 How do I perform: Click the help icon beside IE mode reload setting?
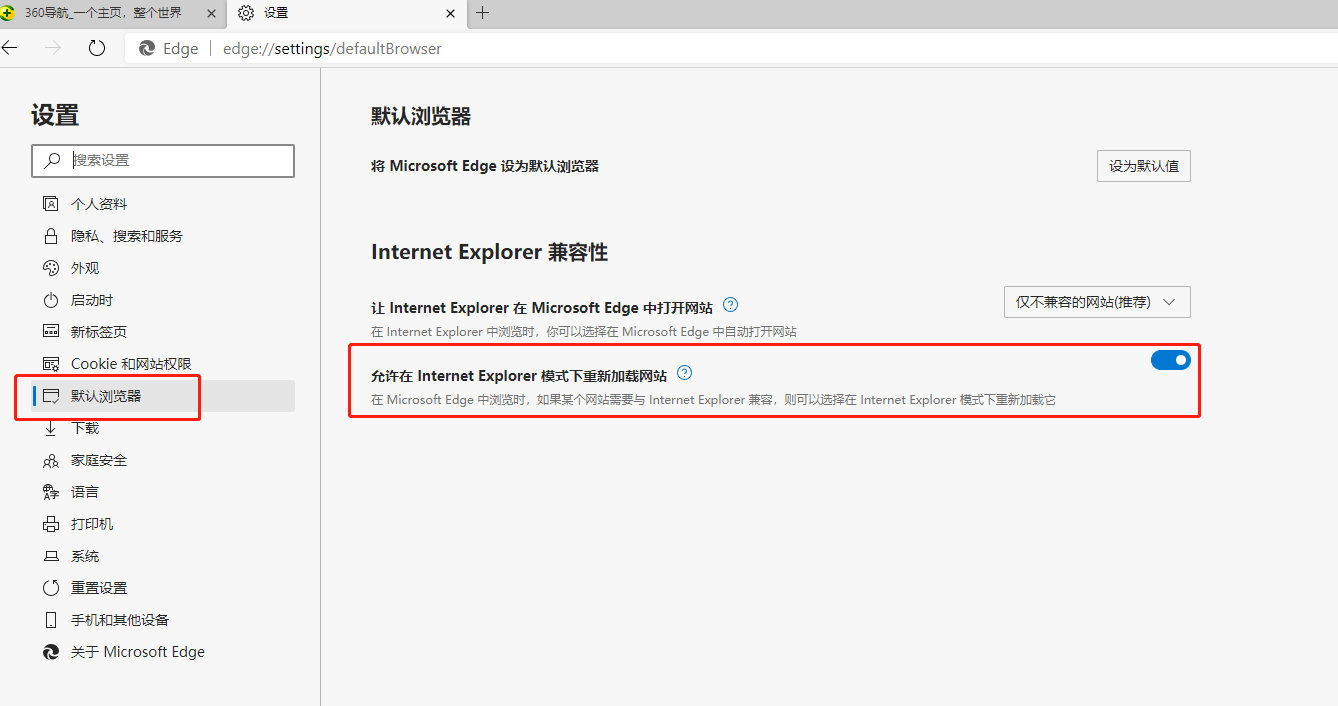pyautogui.click(x=684, y=373)
